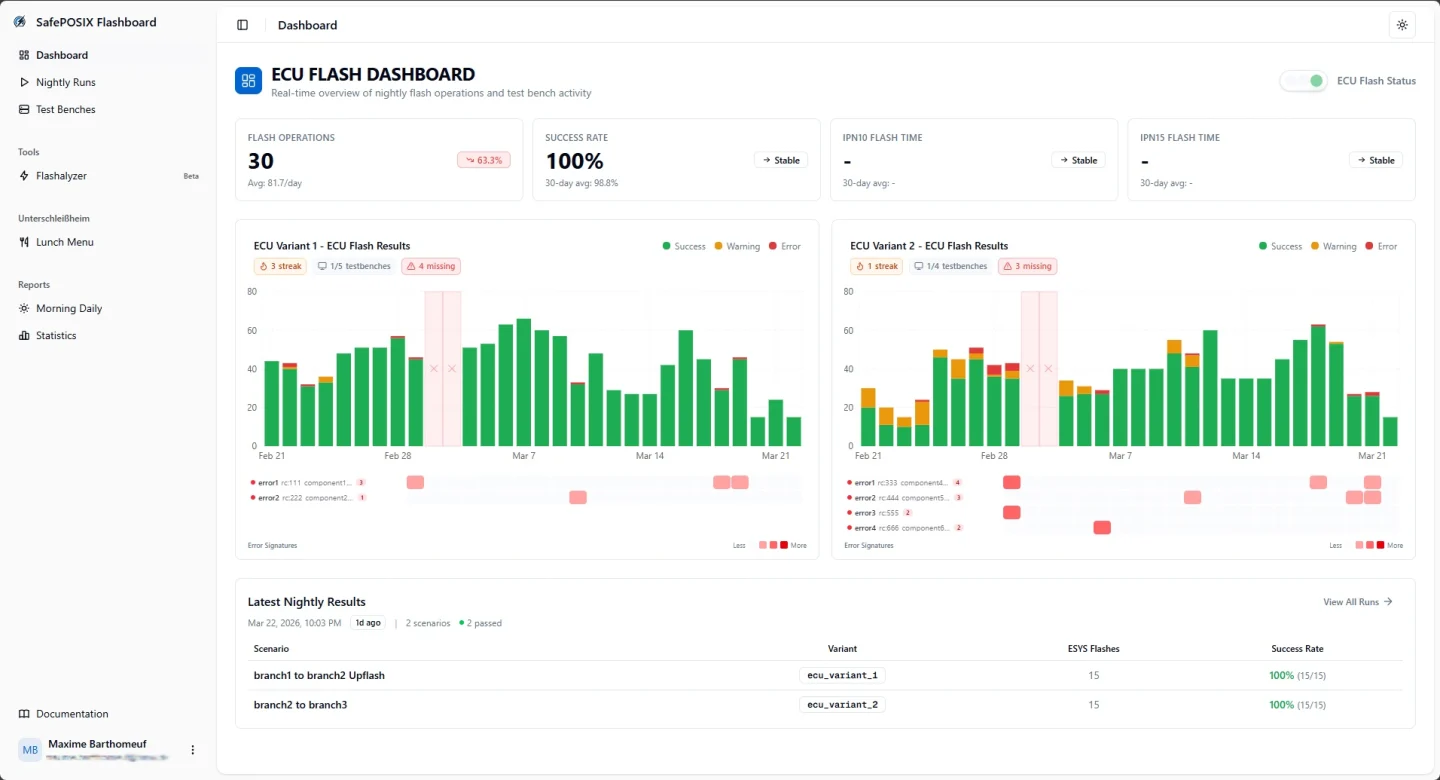Image resolution: width=1440 pixels, height=780 pixels.
Task: Click the monitor icon in 1/4 testbenches badge
Action: (x=918, y=267)
